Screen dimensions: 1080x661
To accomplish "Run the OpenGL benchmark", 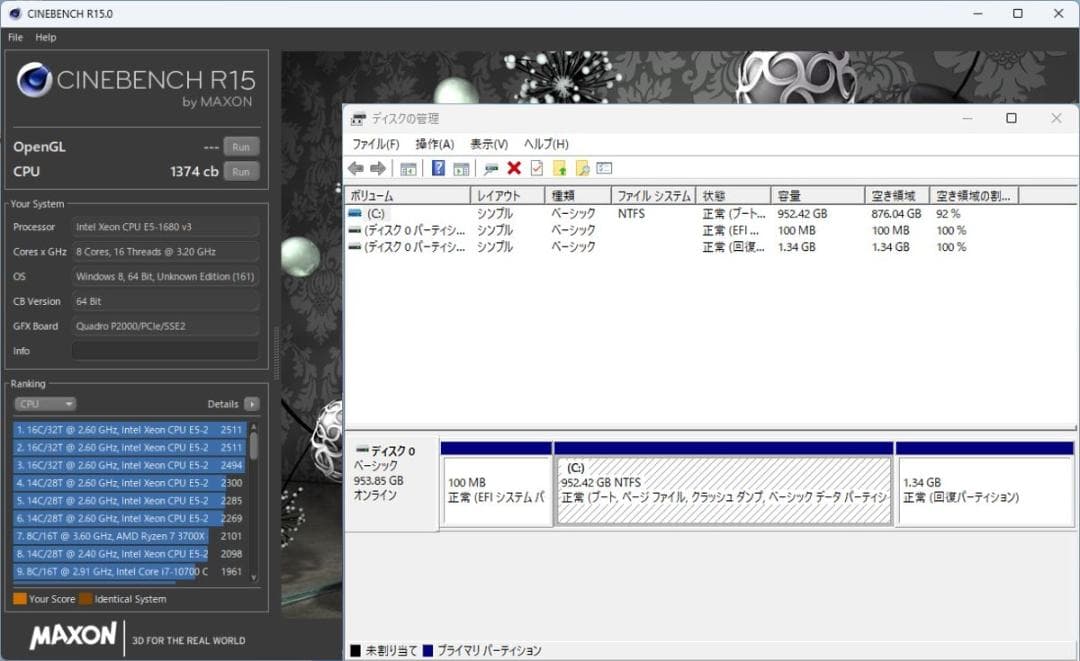I will pos(240,146).
